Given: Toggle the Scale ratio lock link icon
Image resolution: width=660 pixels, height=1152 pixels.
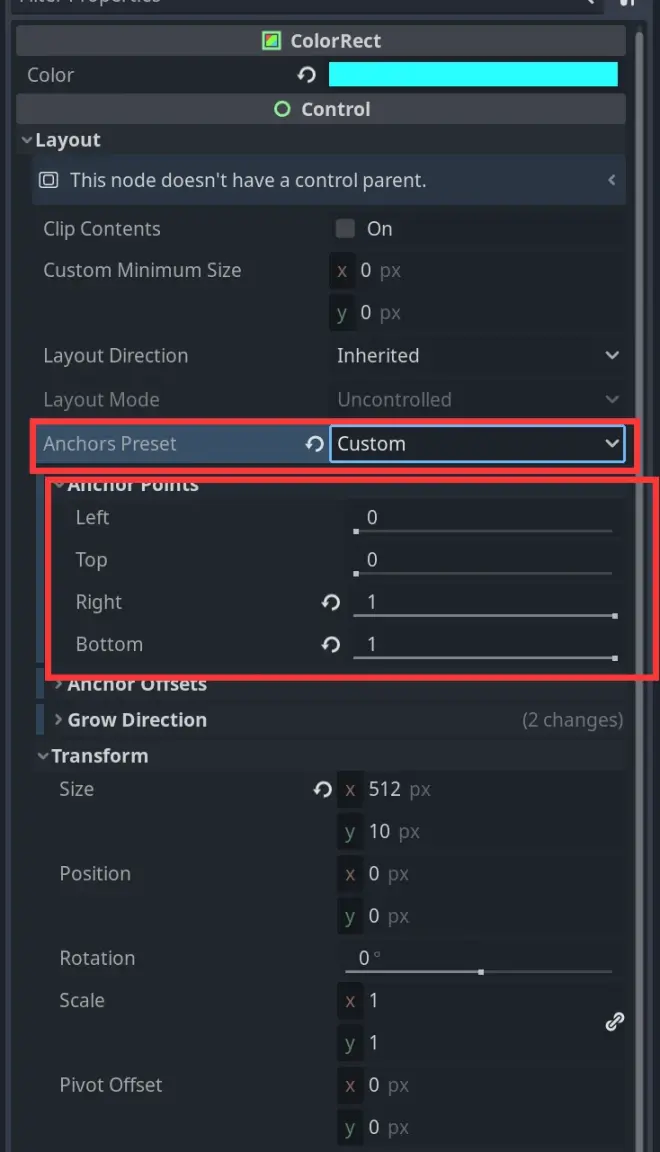Looking at the screenshot, I should click(x=615, y=1021).
